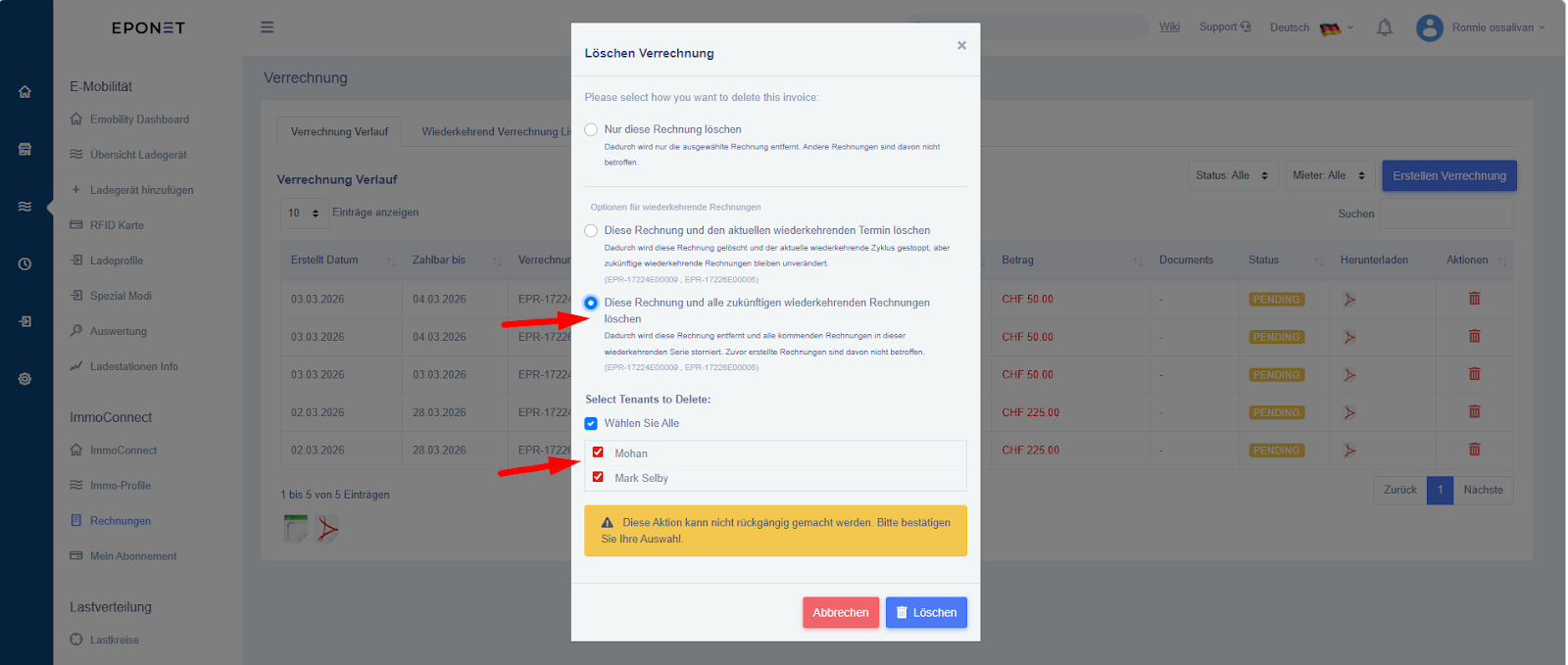
Task: Export table via PDF icon below list
Action: tap(327, 529)
